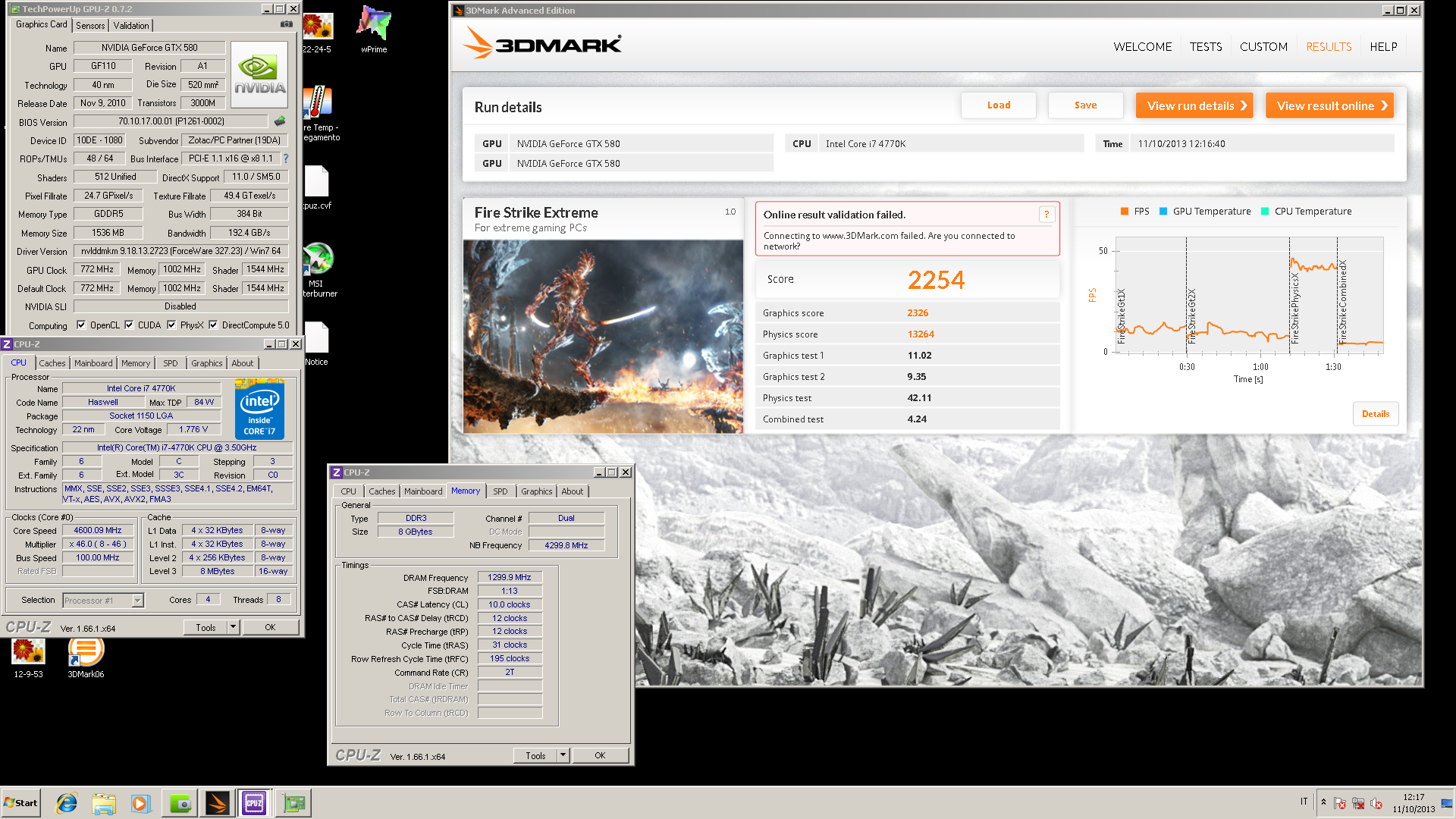This screenshot has width=1456, height=819.
Task: Open the cpuz.cvf file on the desktop
Action: [x=316, y=188]
